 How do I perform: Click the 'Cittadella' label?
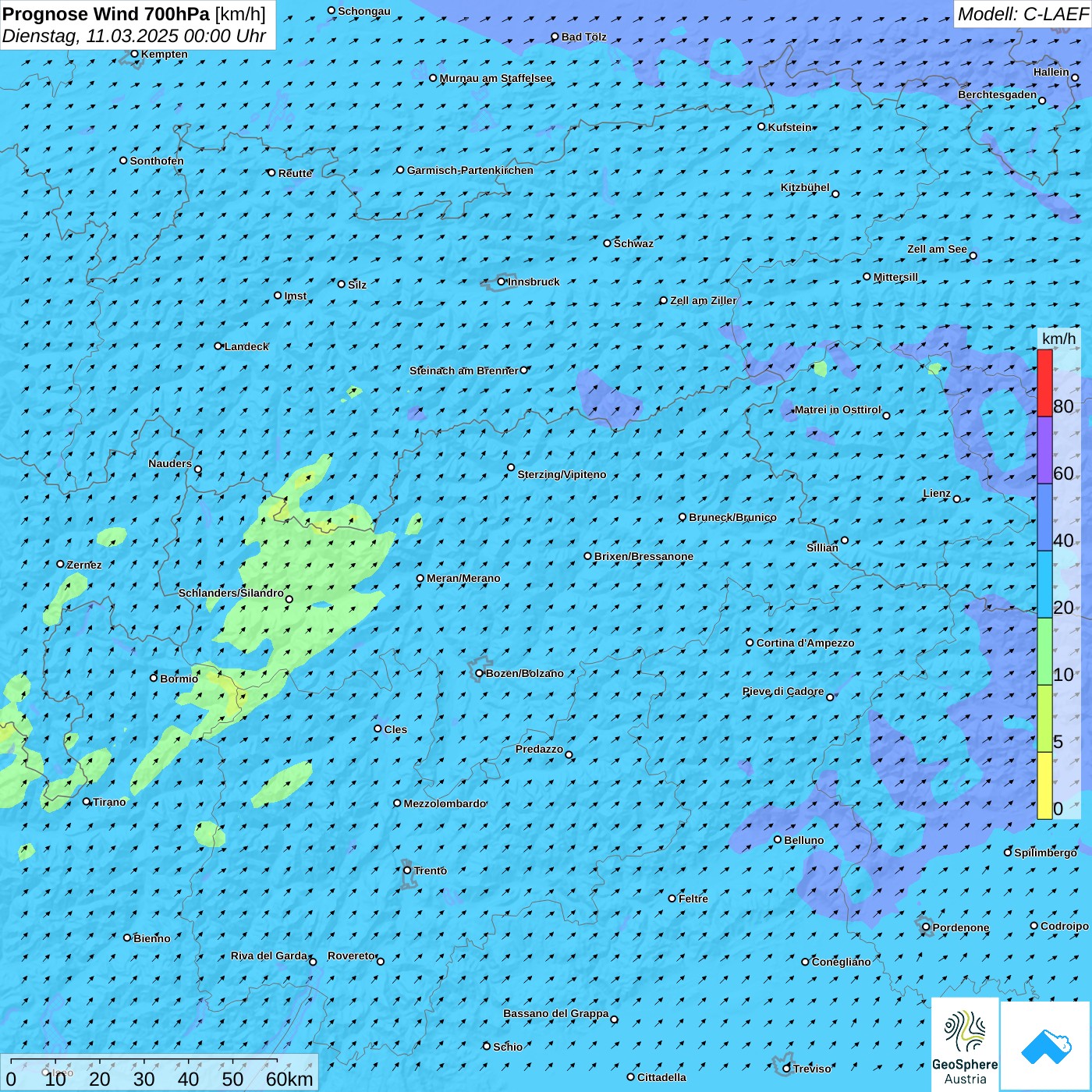click(x=661, y=1077)
